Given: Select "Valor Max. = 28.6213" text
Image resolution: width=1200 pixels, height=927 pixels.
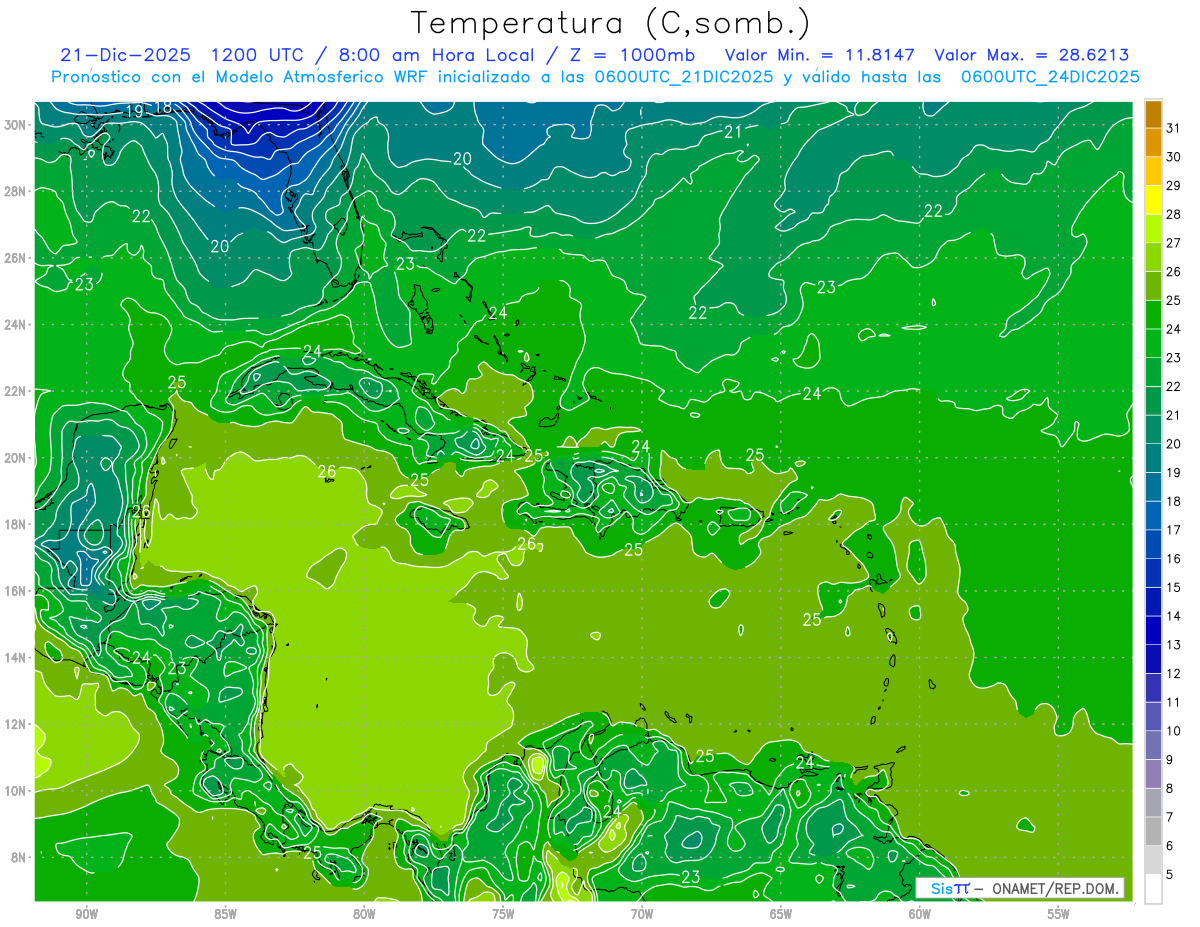Looking at the screenshot, I should (x=1031, y=55).
